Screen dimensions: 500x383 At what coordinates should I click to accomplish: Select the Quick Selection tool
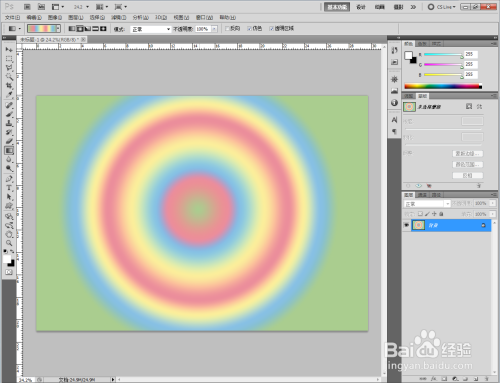click(x=9, y=77)
